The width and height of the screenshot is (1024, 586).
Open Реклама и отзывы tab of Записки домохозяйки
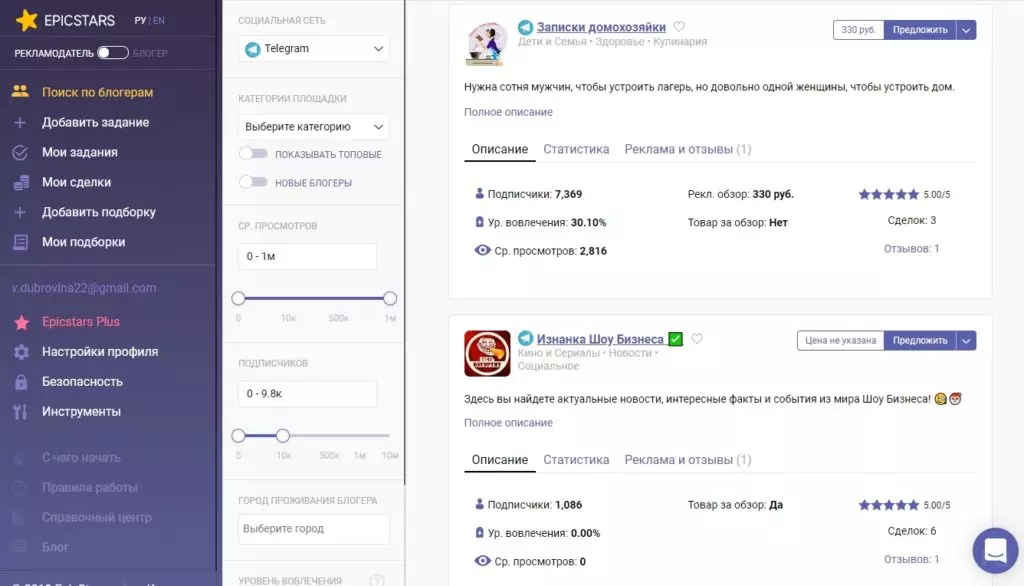(x=687, y=149)
